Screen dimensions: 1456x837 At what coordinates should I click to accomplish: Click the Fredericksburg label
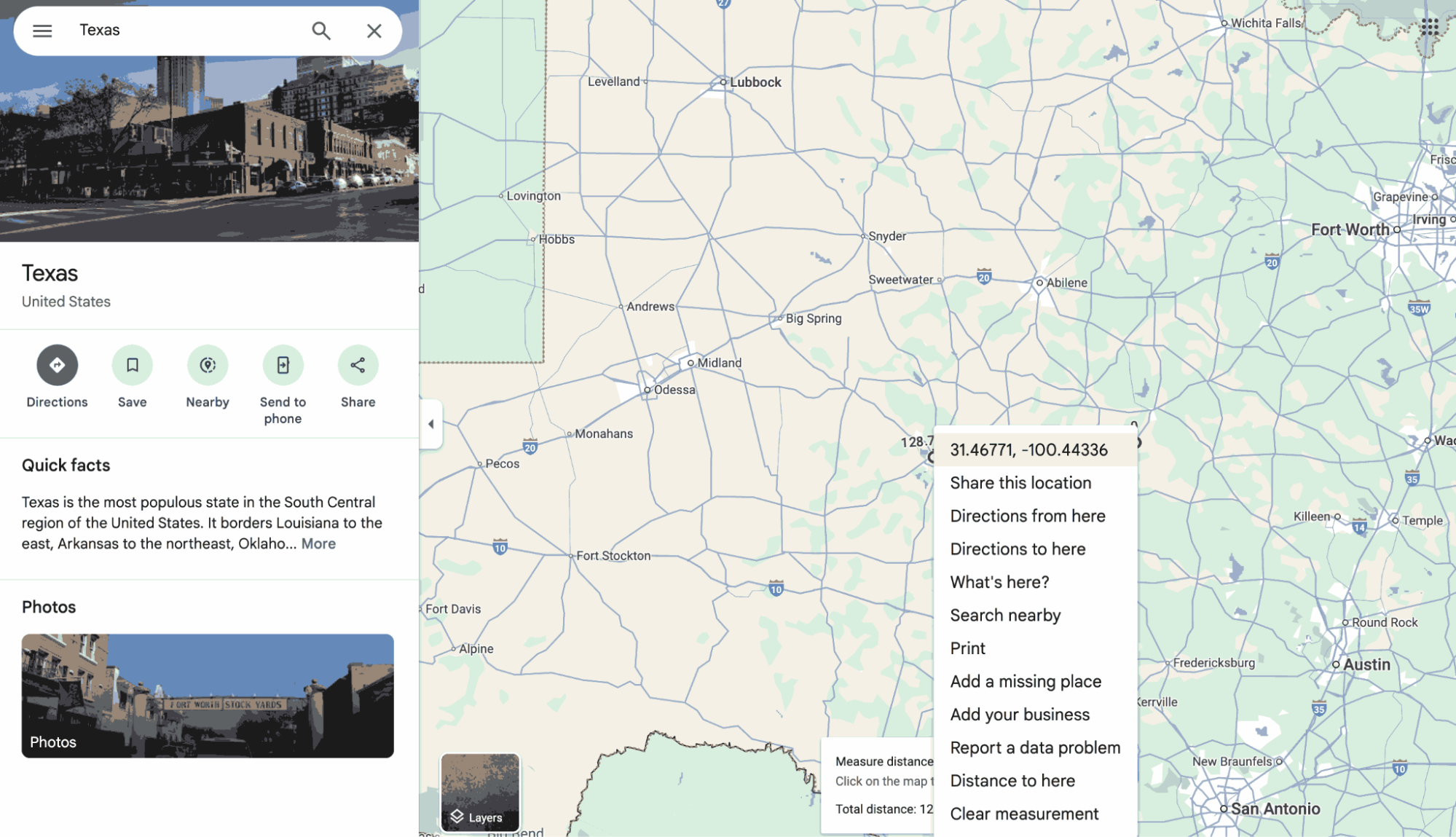point(1214,663)
